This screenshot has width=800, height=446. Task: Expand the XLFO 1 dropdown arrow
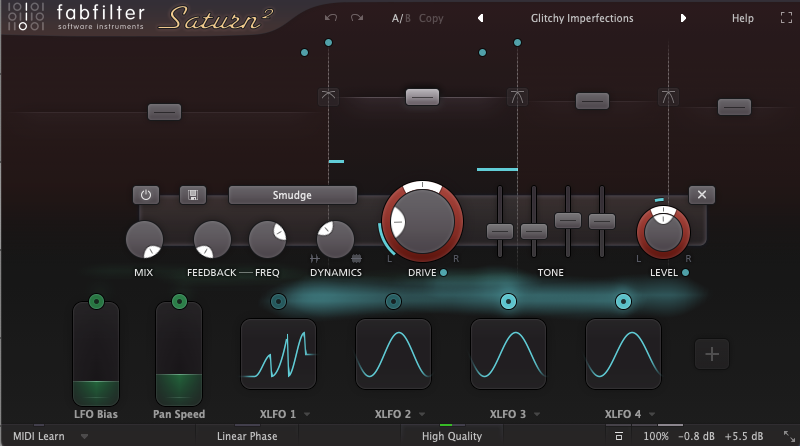point(307,414)
